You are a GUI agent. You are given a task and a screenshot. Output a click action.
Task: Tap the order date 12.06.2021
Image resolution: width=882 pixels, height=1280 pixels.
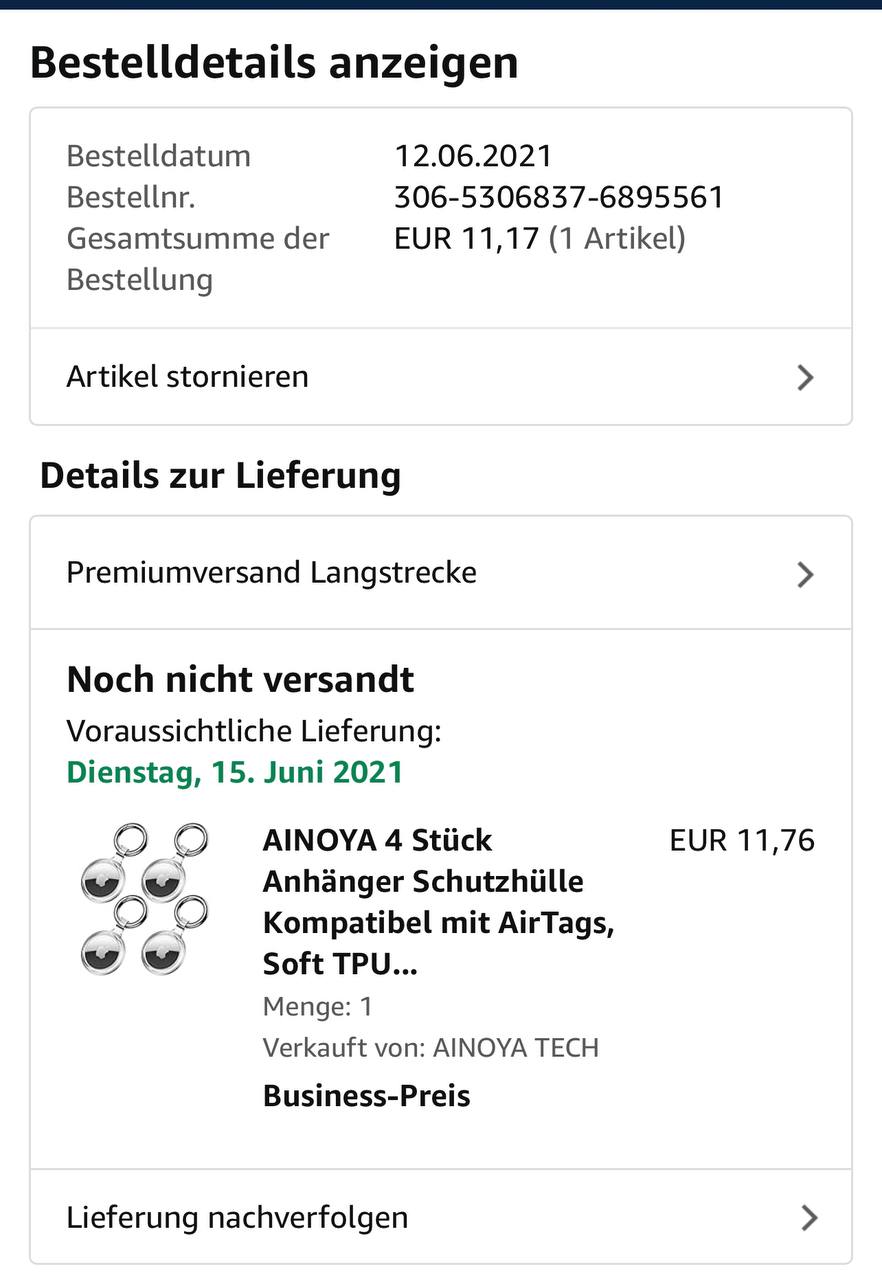pos(473,156)
